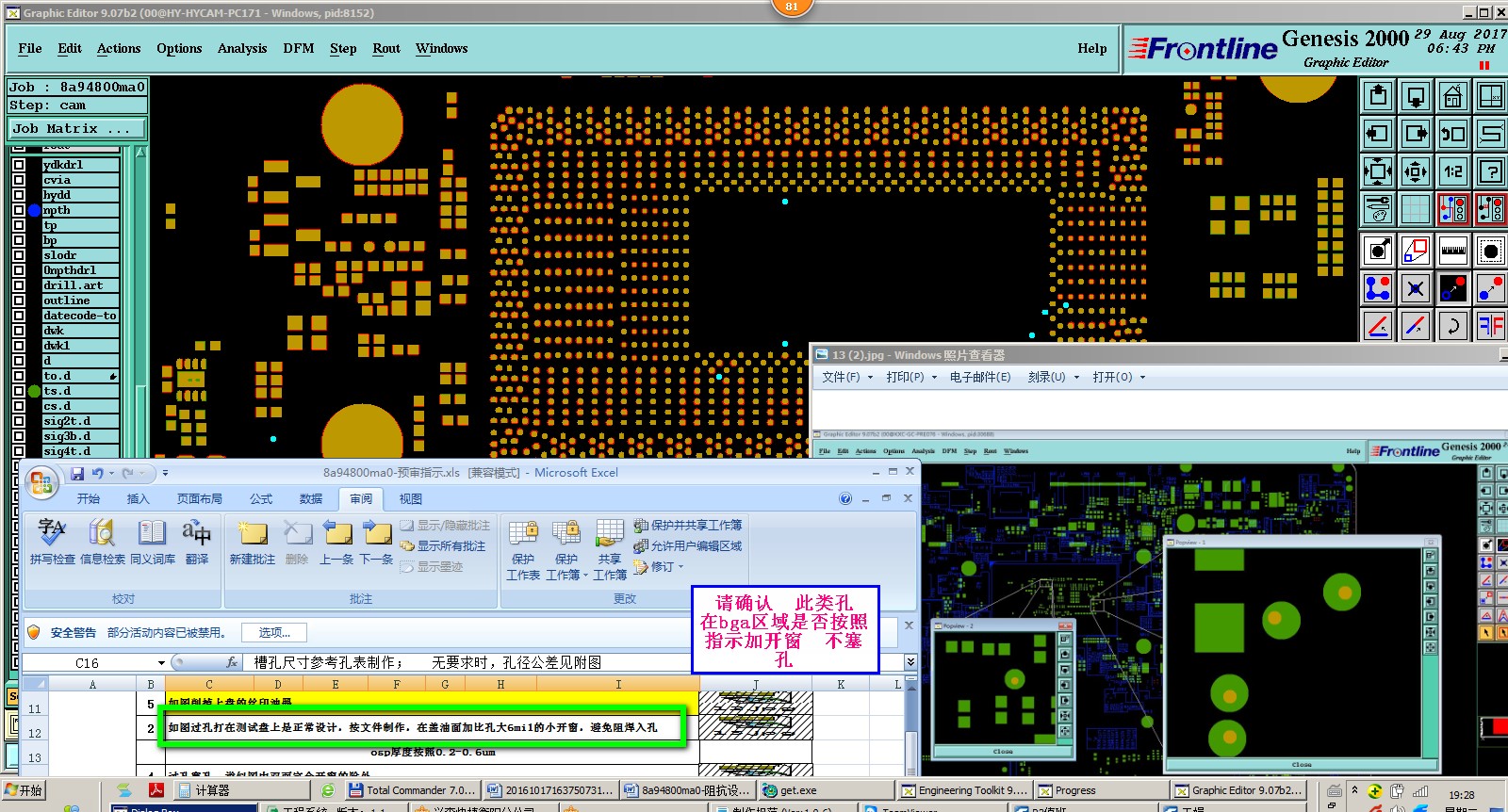Click the pan down arrow icon
The width and height of the screenshot is (1508, 812).
1416,96
